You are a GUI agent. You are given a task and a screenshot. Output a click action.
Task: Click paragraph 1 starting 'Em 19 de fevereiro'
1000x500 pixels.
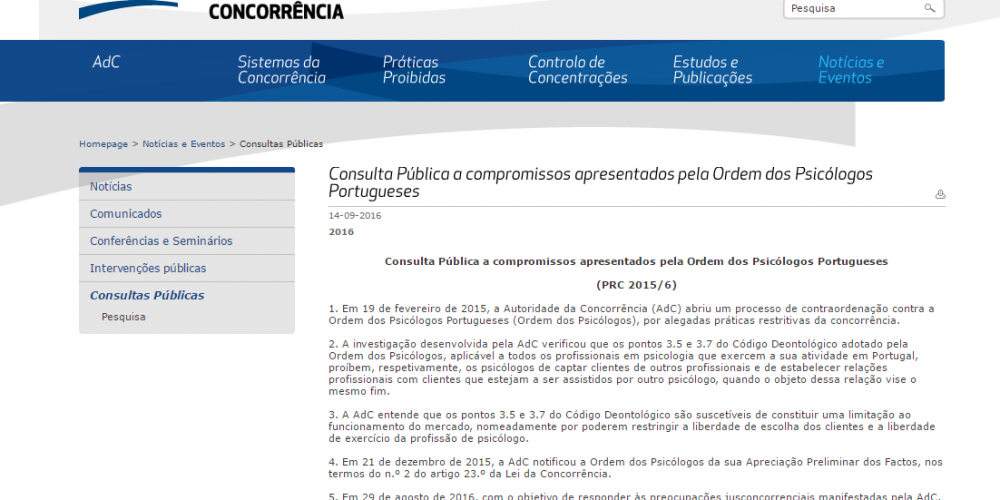(x=631, y=314)
